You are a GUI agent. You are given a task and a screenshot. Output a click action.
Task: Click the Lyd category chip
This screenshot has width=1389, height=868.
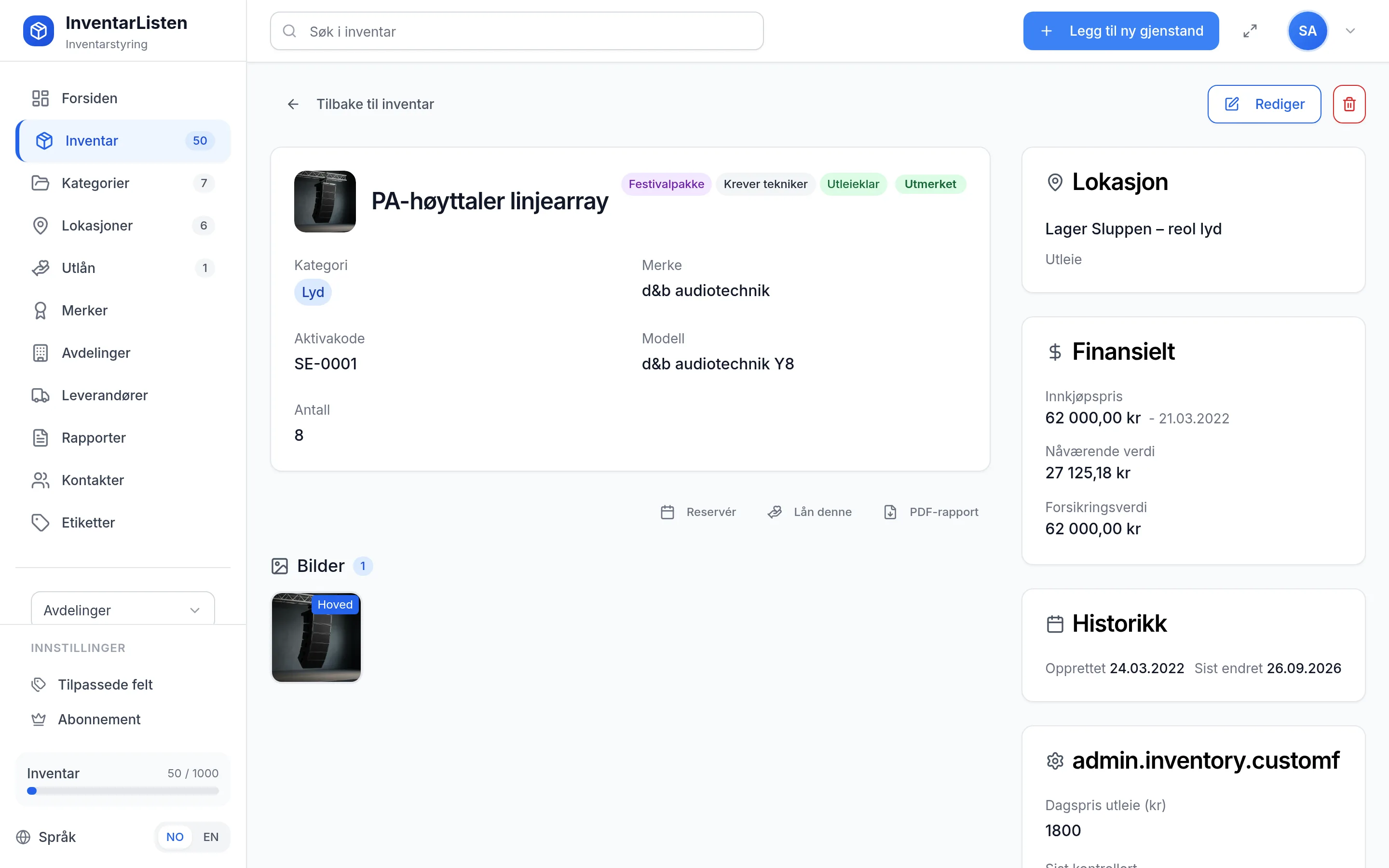point(313,292)
